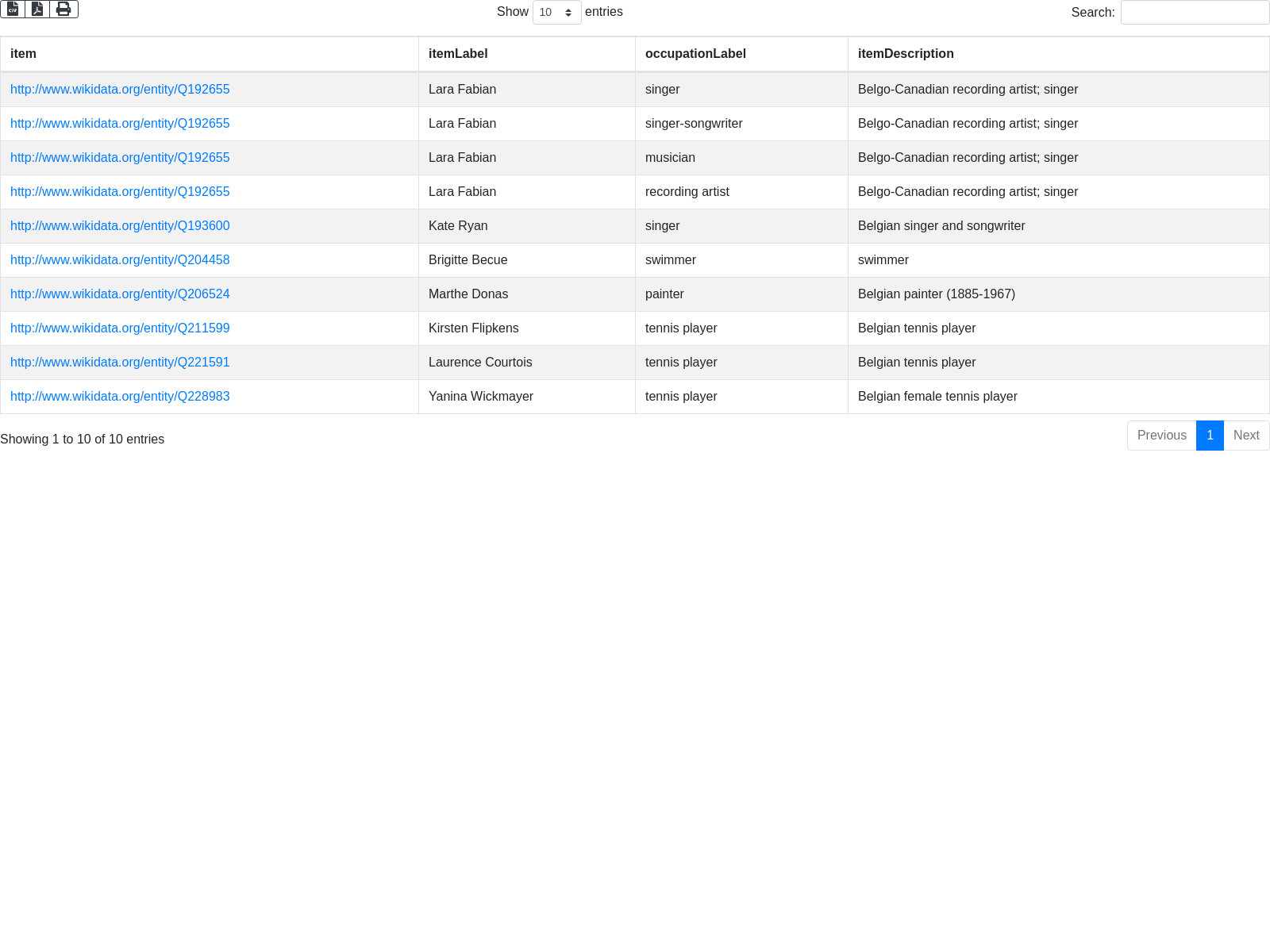The width and height of the screenshot is (1270, 952).
Task: Click into the Search input field
Action: pyautogui.click(x=1195, y=13)
